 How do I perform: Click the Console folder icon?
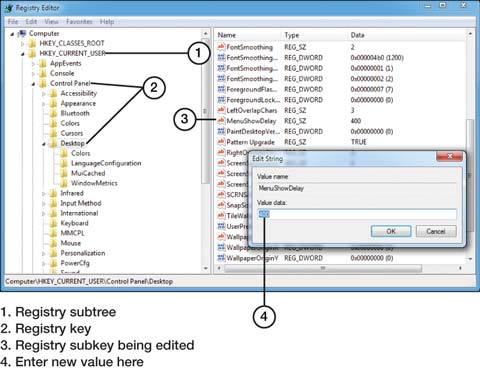coord(43,73)
